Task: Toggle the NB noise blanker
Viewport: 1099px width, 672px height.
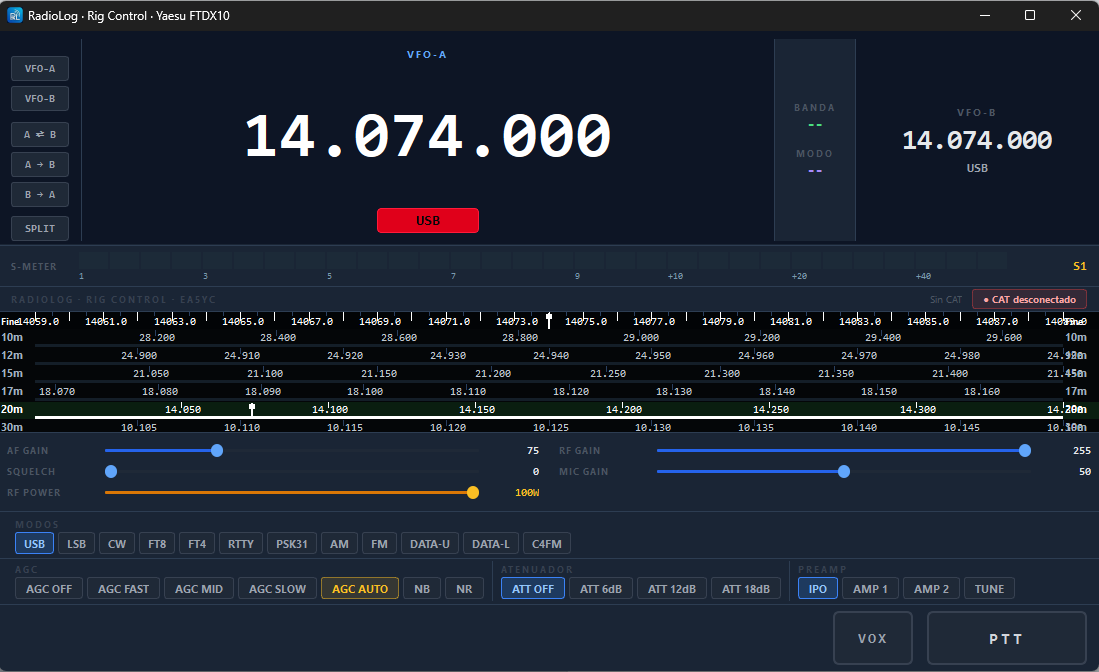Action: 422,589
